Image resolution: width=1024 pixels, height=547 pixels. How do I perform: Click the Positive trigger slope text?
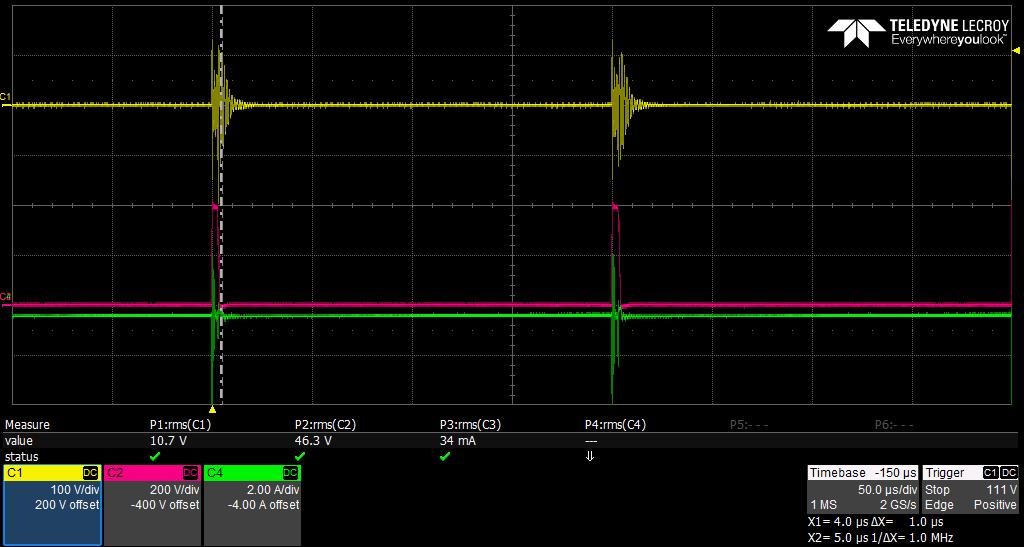click(996, 505)
